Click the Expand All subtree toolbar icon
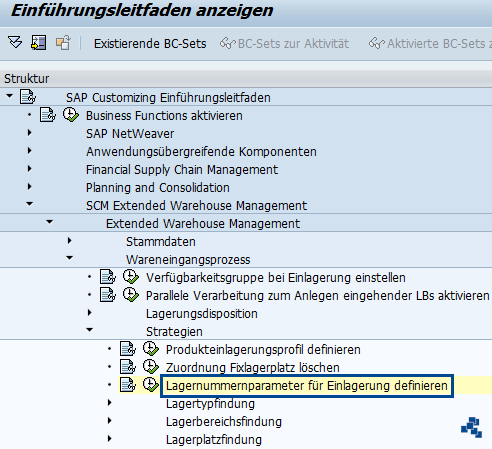 [15, 43]
